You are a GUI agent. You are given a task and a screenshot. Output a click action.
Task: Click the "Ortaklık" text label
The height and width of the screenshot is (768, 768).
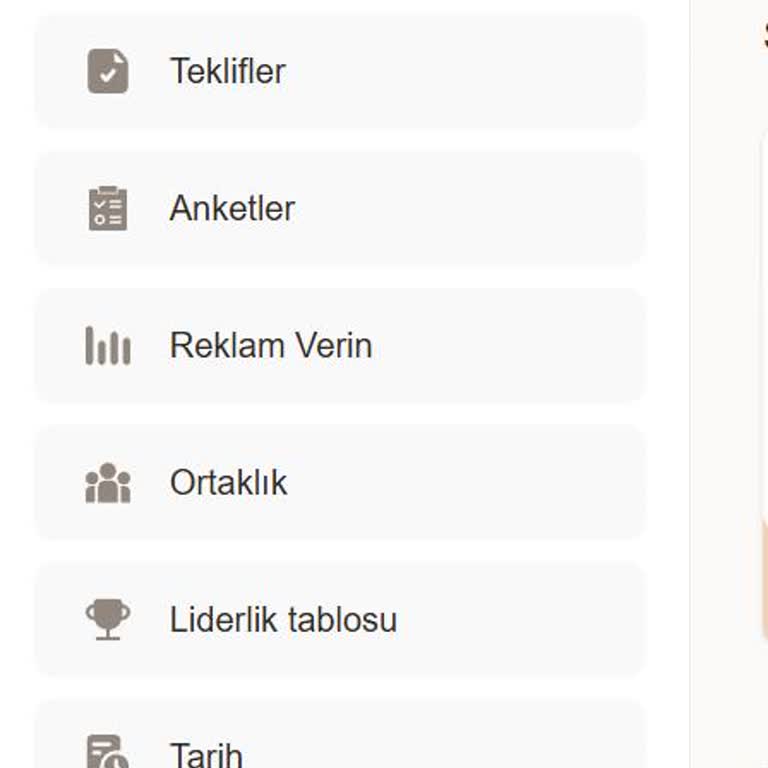pos(228,483)
